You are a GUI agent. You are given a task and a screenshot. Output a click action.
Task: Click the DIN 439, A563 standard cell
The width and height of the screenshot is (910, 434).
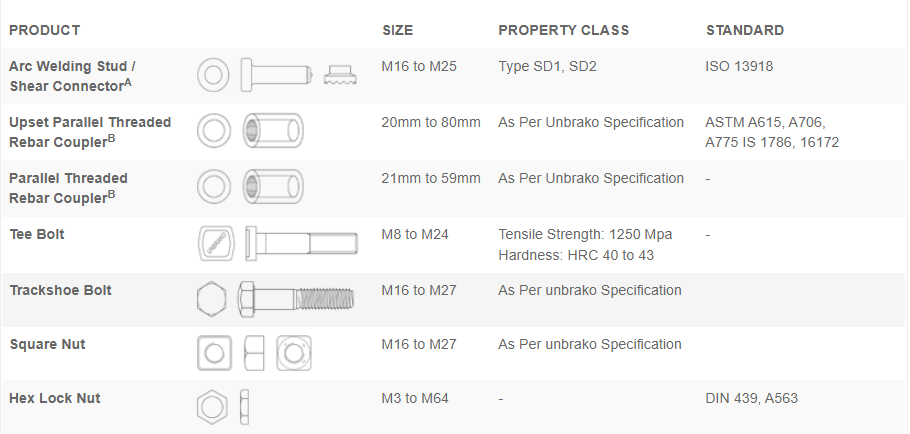751,398
